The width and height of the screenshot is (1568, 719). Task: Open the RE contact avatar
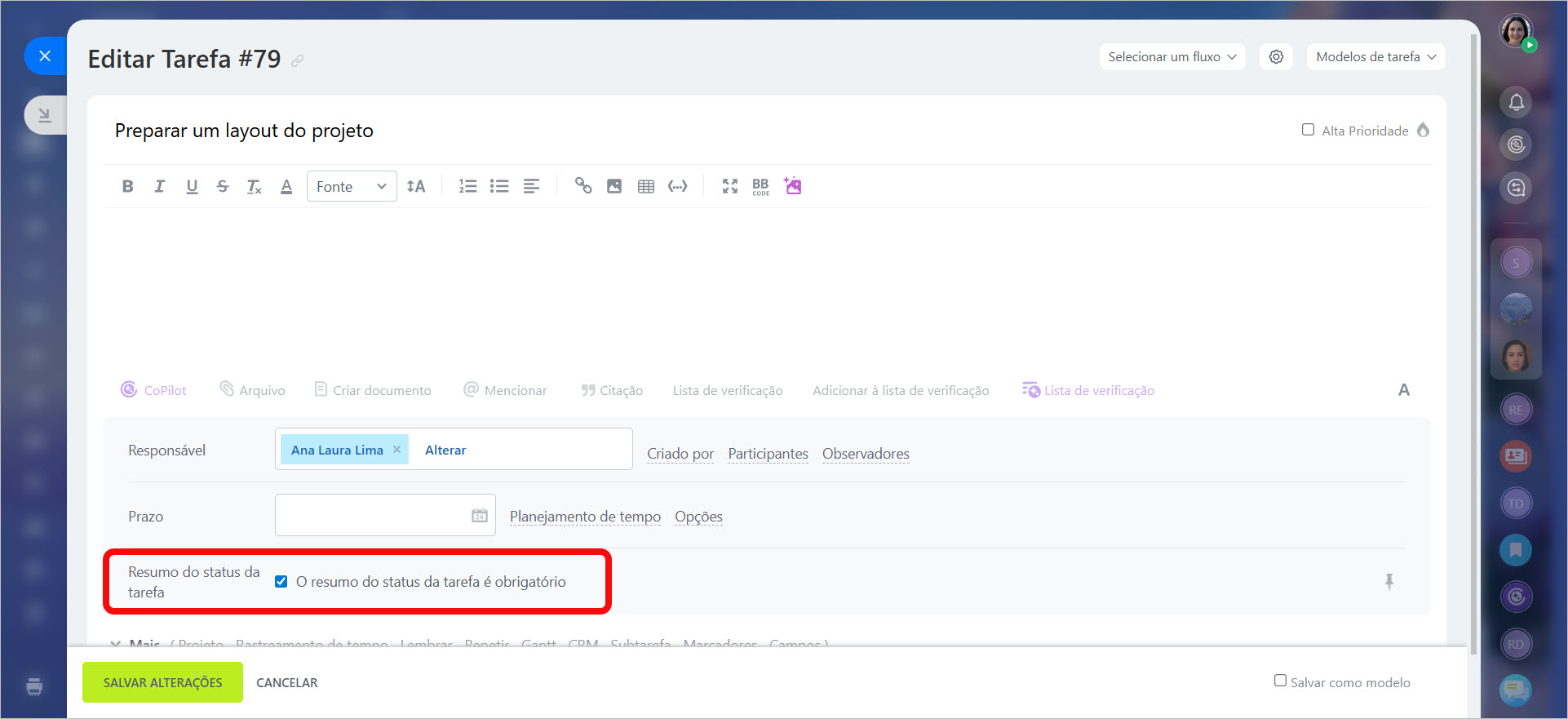coord(1516,410)
